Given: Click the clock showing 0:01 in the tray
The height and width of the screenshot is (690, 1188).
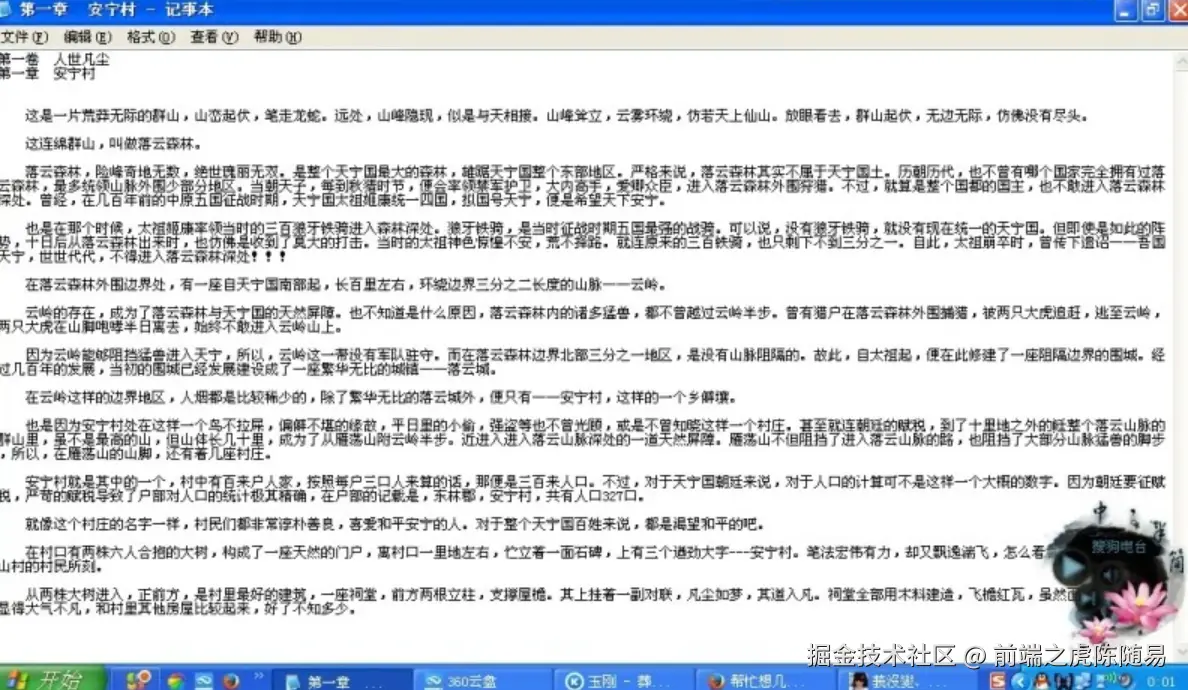Looking at the screenshot, I should click(x=1161, y=680).
